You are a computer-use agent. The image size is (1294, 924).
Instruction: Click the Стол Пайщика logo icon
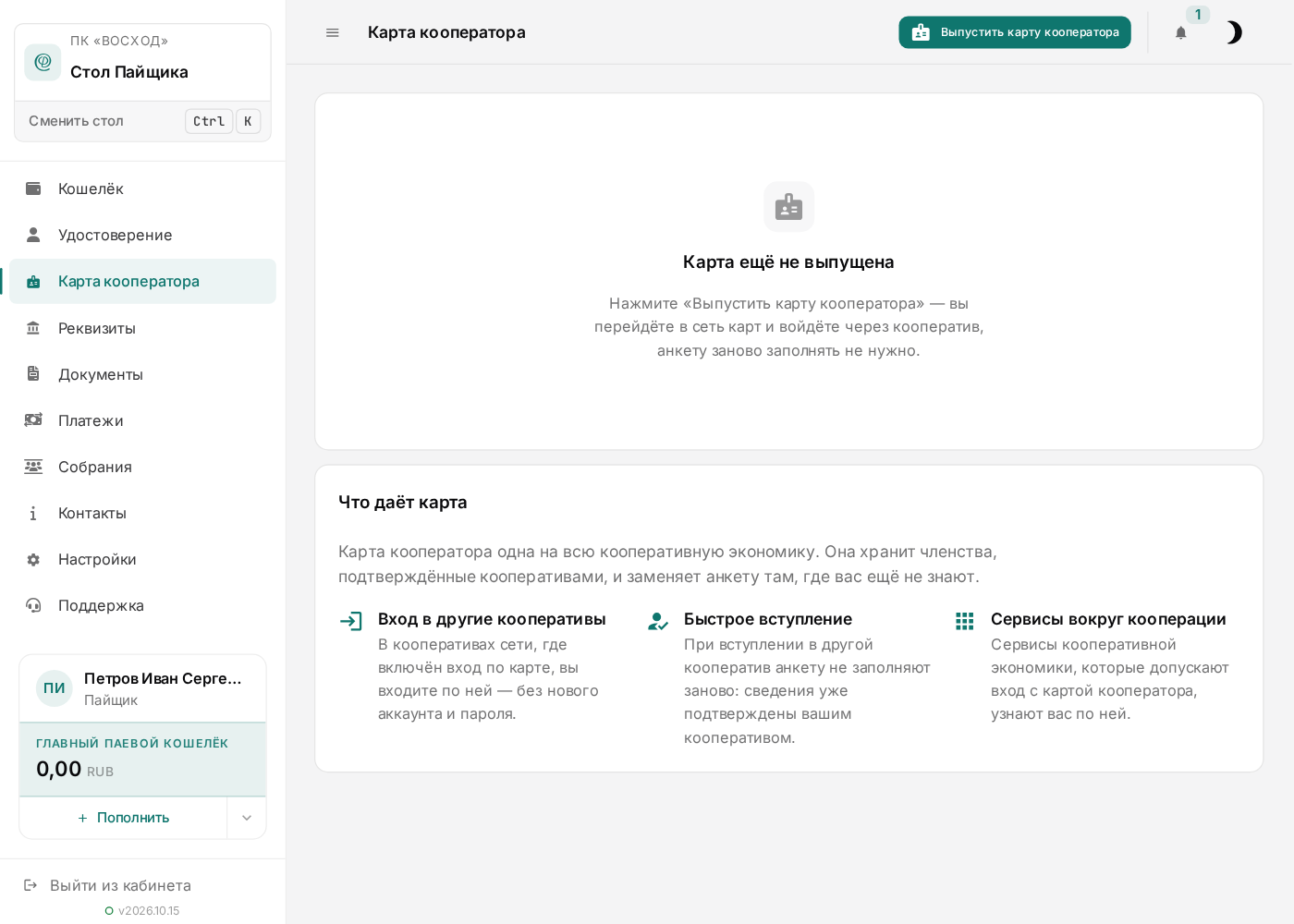tap(43, 62)
